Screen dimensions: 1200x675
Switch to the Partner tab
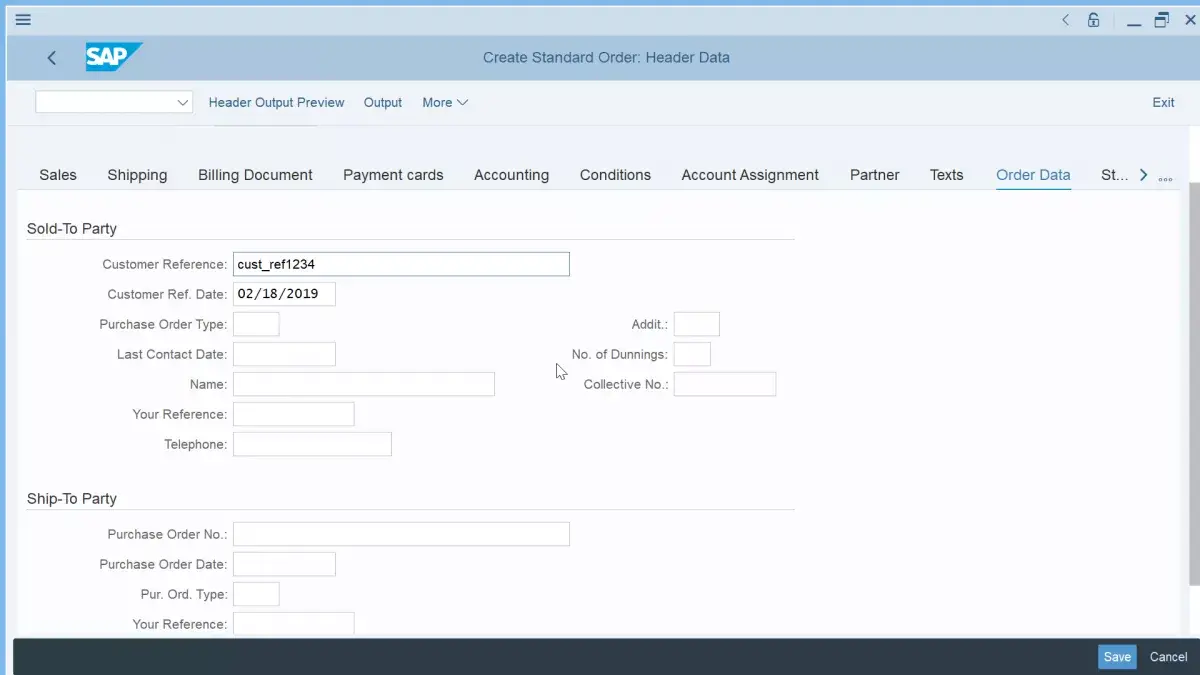875,174
